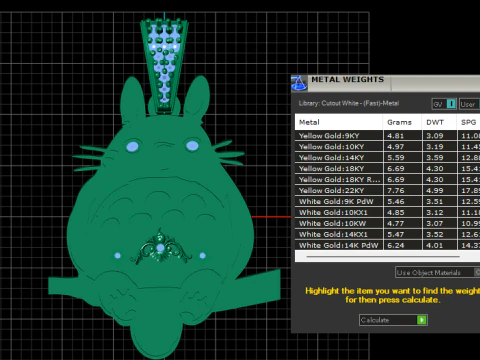
Task: Select the METAL WEIGHTS title tab
Action: (x=349, y=83)
